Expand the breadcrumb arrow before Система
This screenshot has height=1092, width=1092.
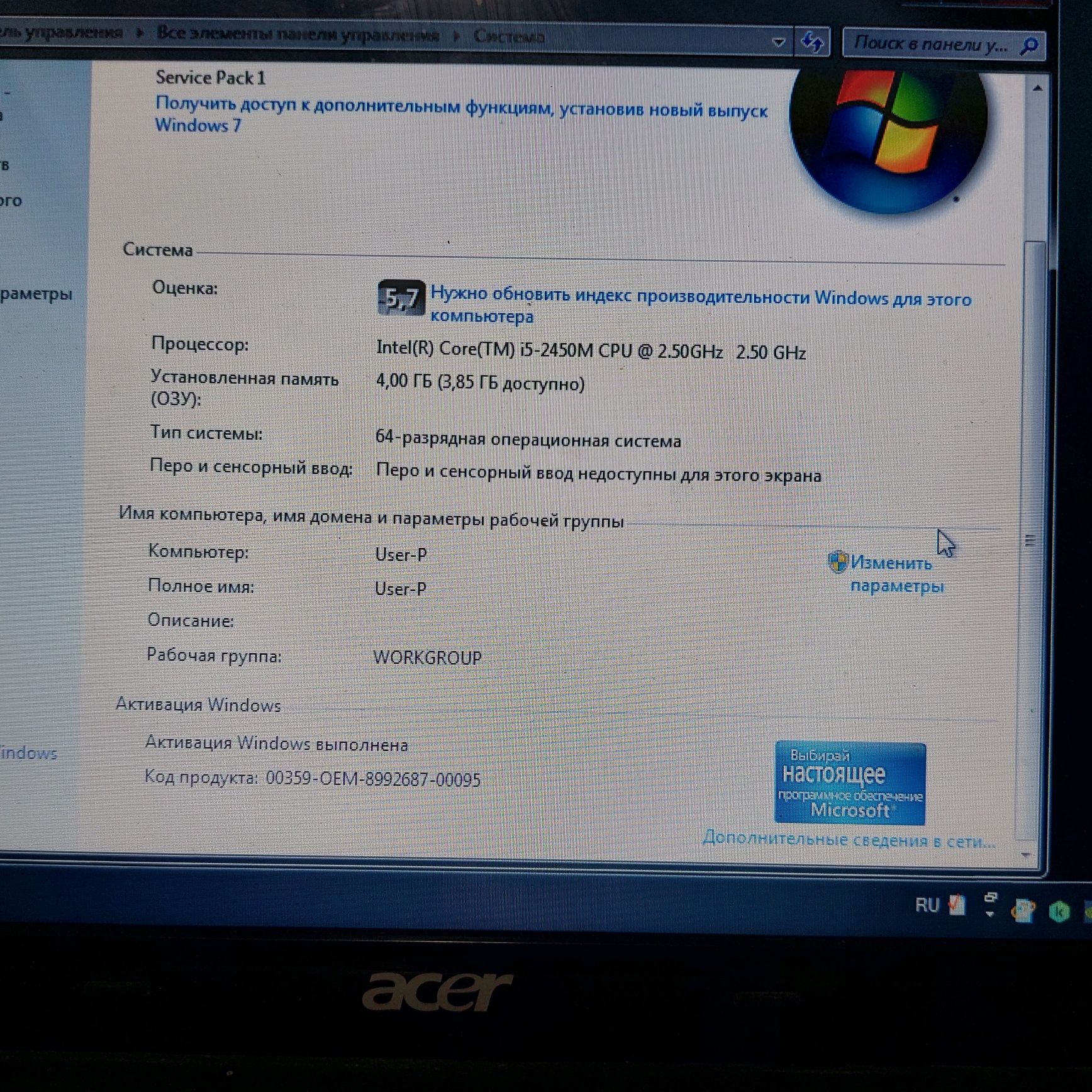click(457, 36)
